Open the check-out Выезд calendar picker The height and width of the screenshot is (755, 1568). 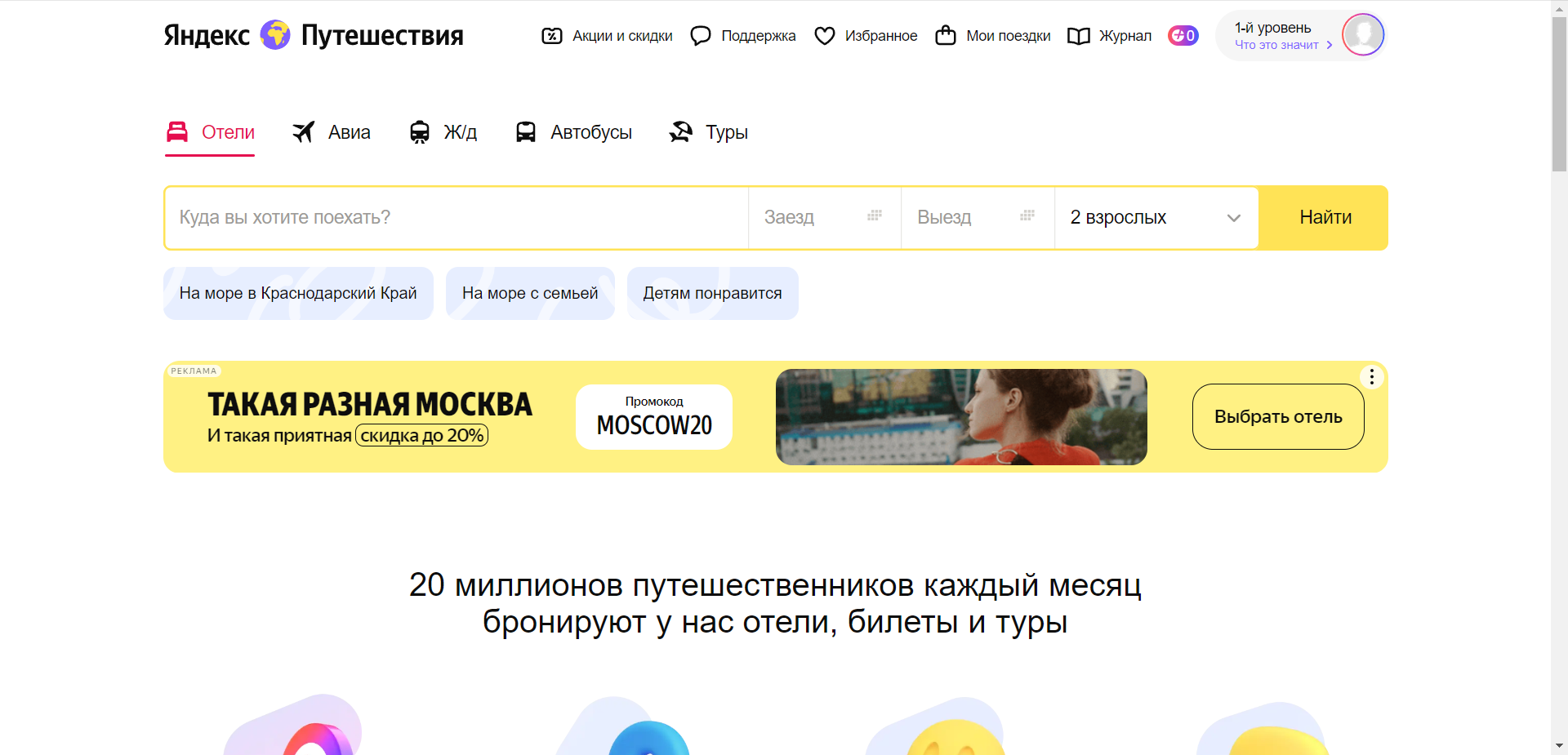tap(977, 217)
